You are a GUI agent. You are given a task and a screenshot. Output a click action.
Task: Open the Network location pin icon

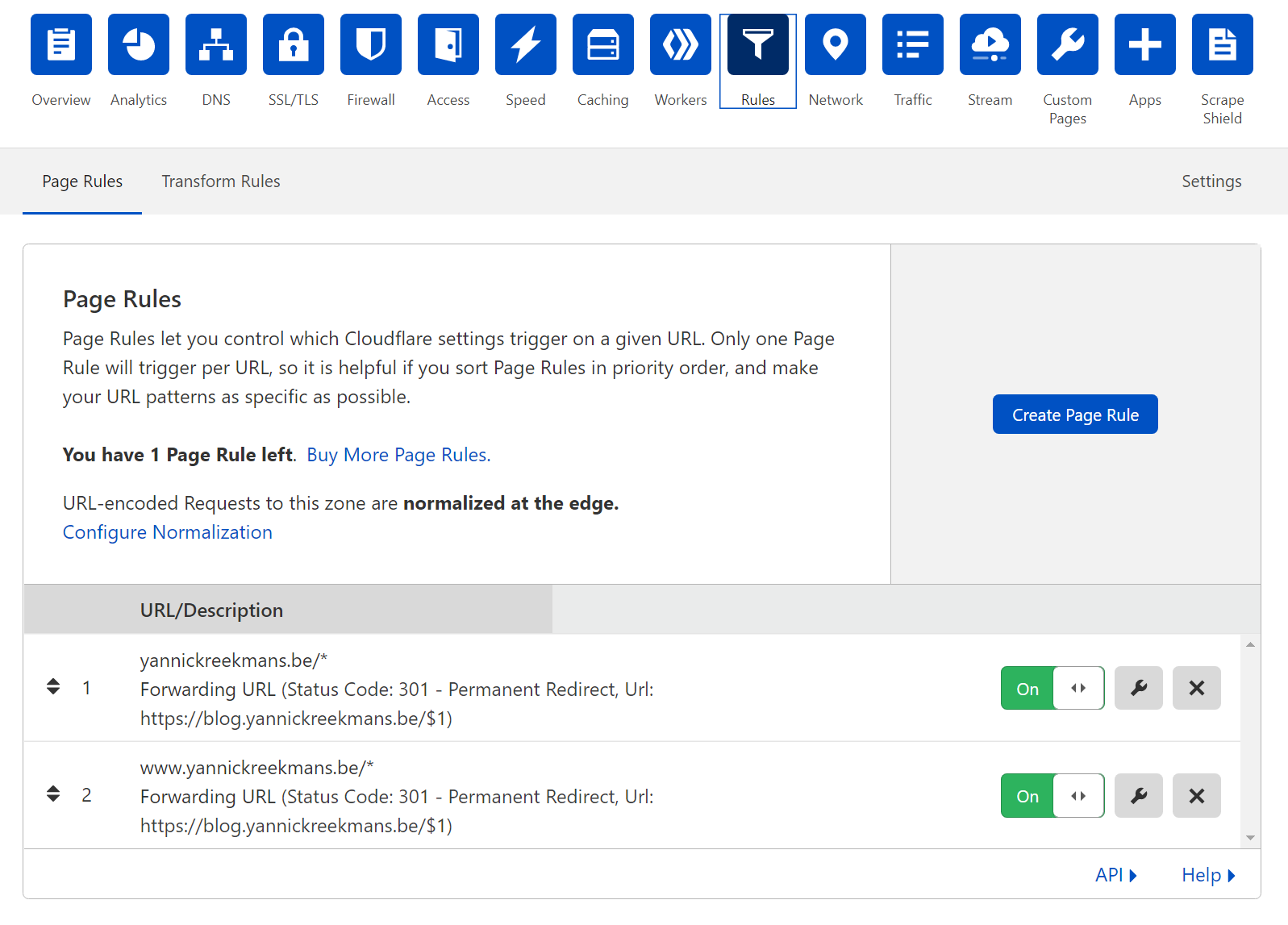pyautogui.click(x=836, y=44)
